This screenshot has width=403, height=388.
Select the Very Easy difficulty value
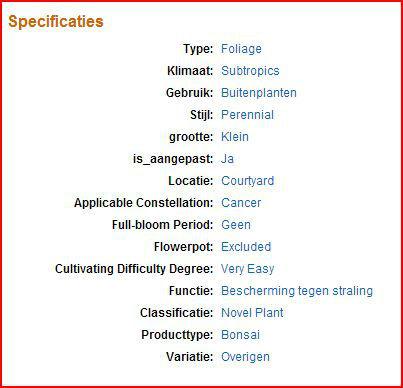[x=248, y=269]
